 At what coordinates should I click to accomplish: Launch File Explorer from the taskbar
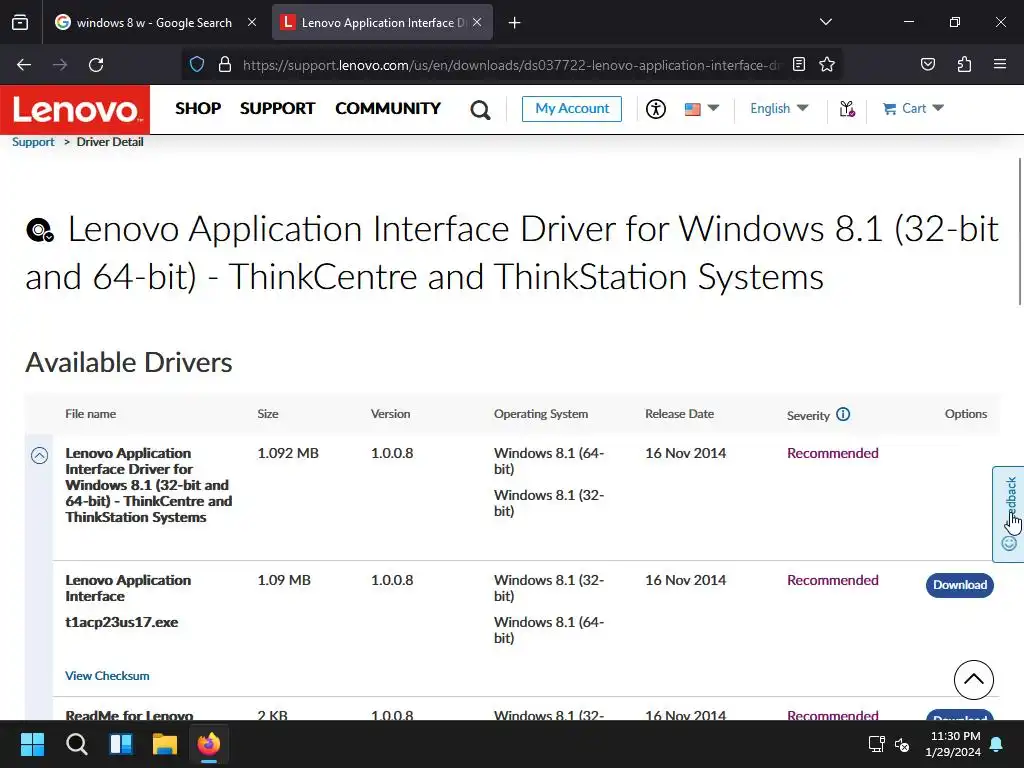pos(165,744)
